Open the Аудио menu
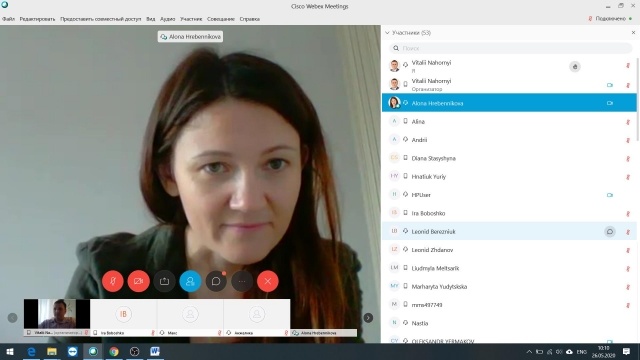The image size is (640, 360). coord(167,19)
